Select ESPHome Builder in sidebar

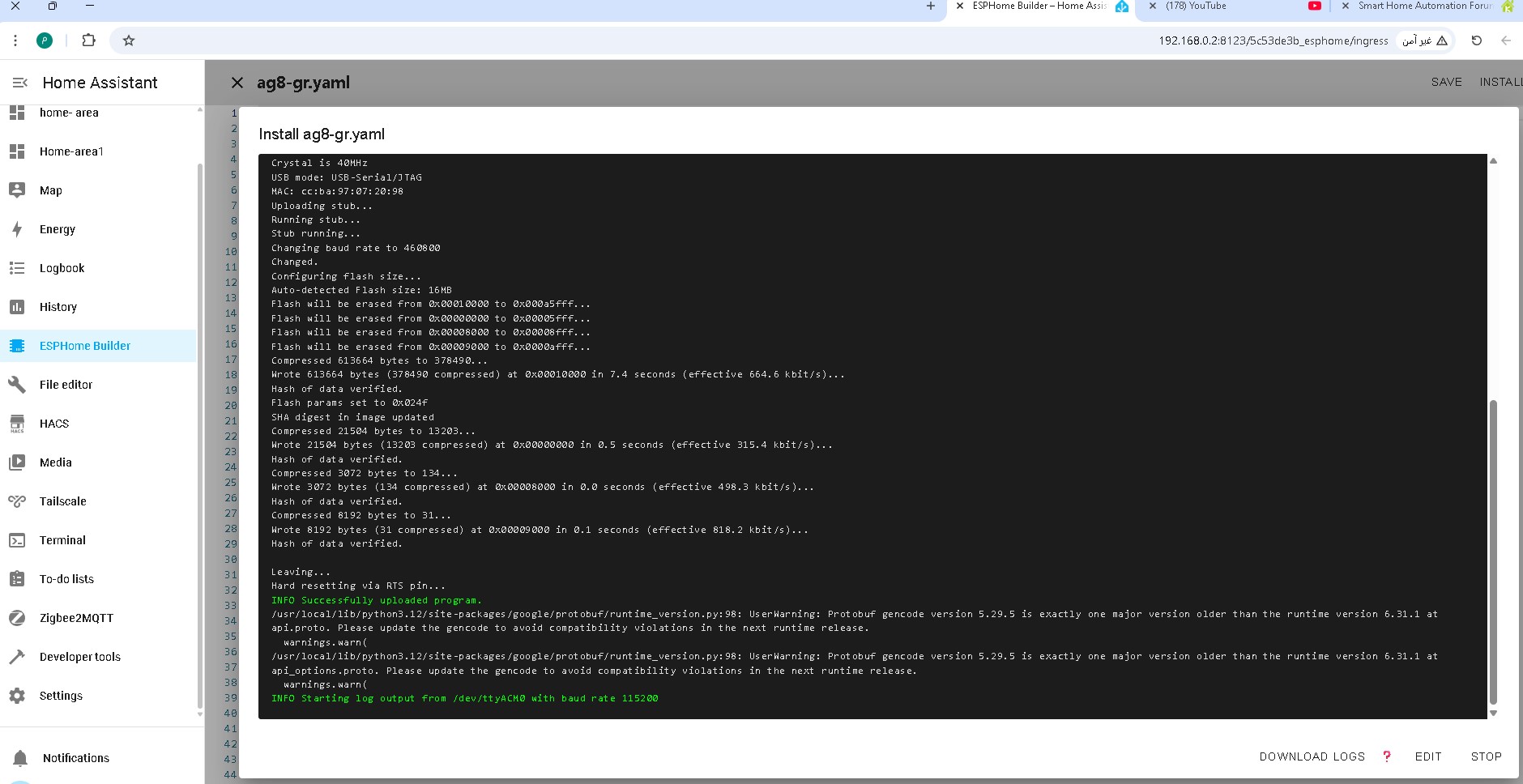(85, 346)
